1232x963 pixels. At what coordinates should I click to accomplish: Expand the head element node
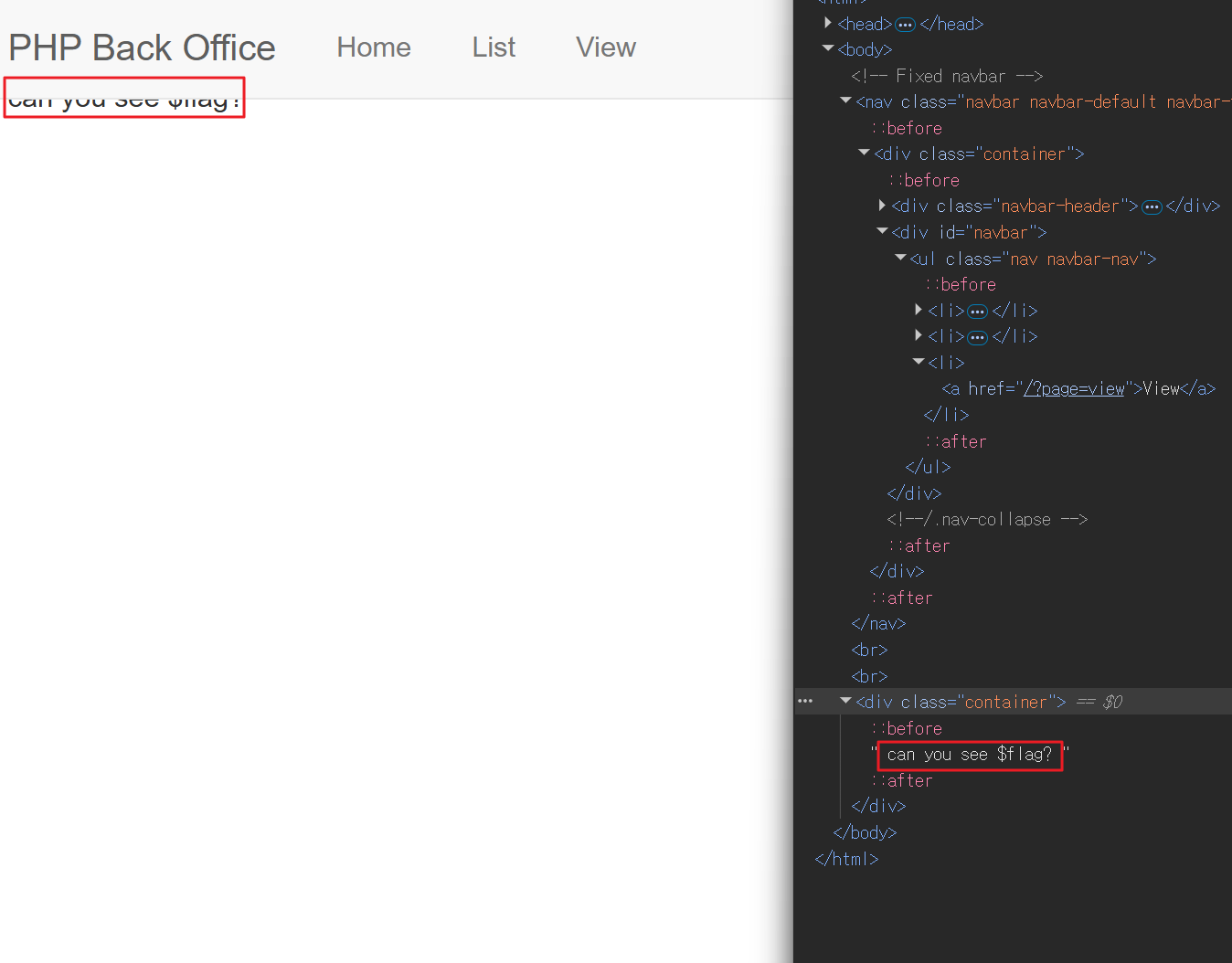(x=828, y=23)
